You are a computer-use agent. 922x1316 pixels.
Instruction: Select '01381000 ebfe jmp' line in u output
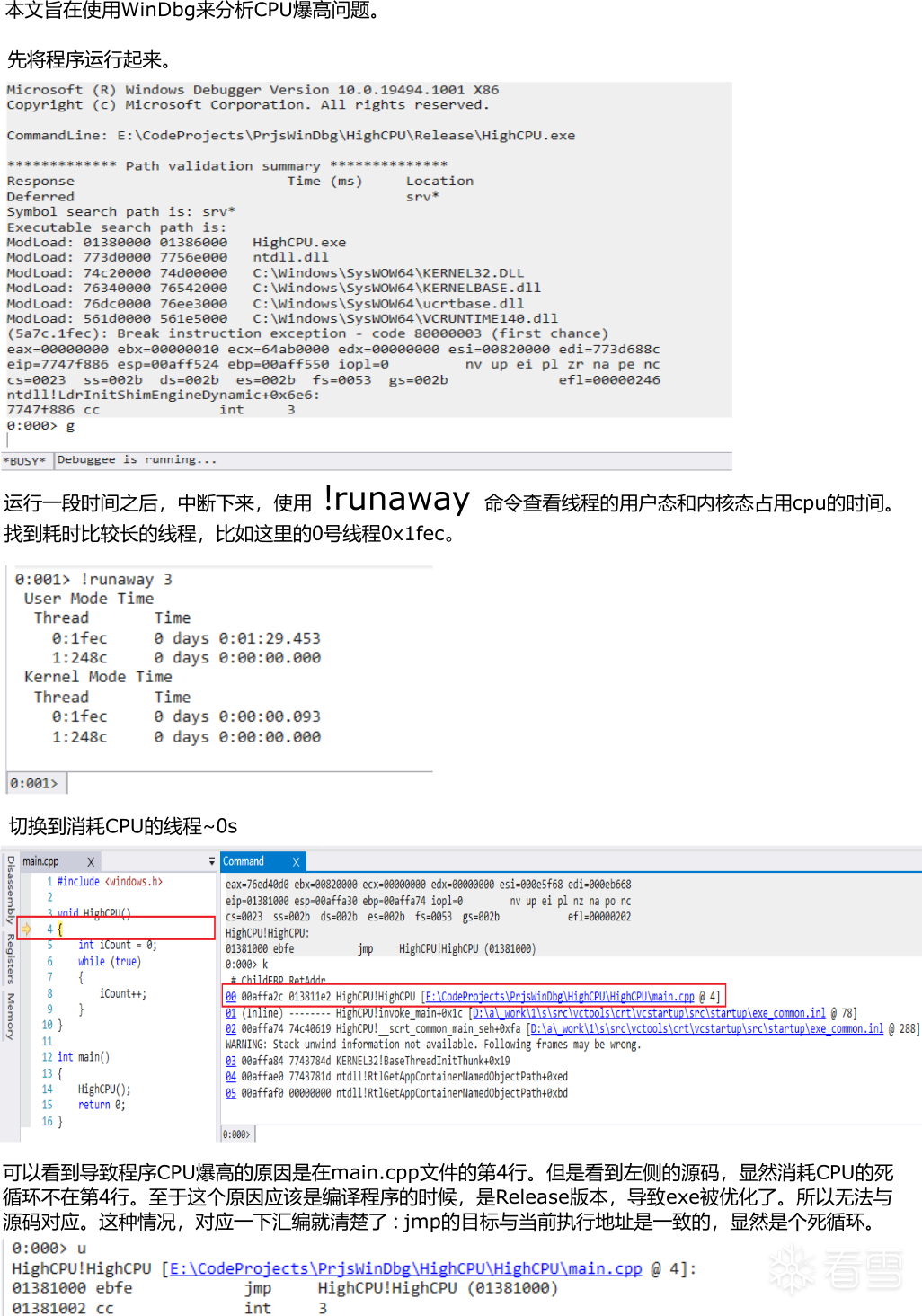[285, 1288]
